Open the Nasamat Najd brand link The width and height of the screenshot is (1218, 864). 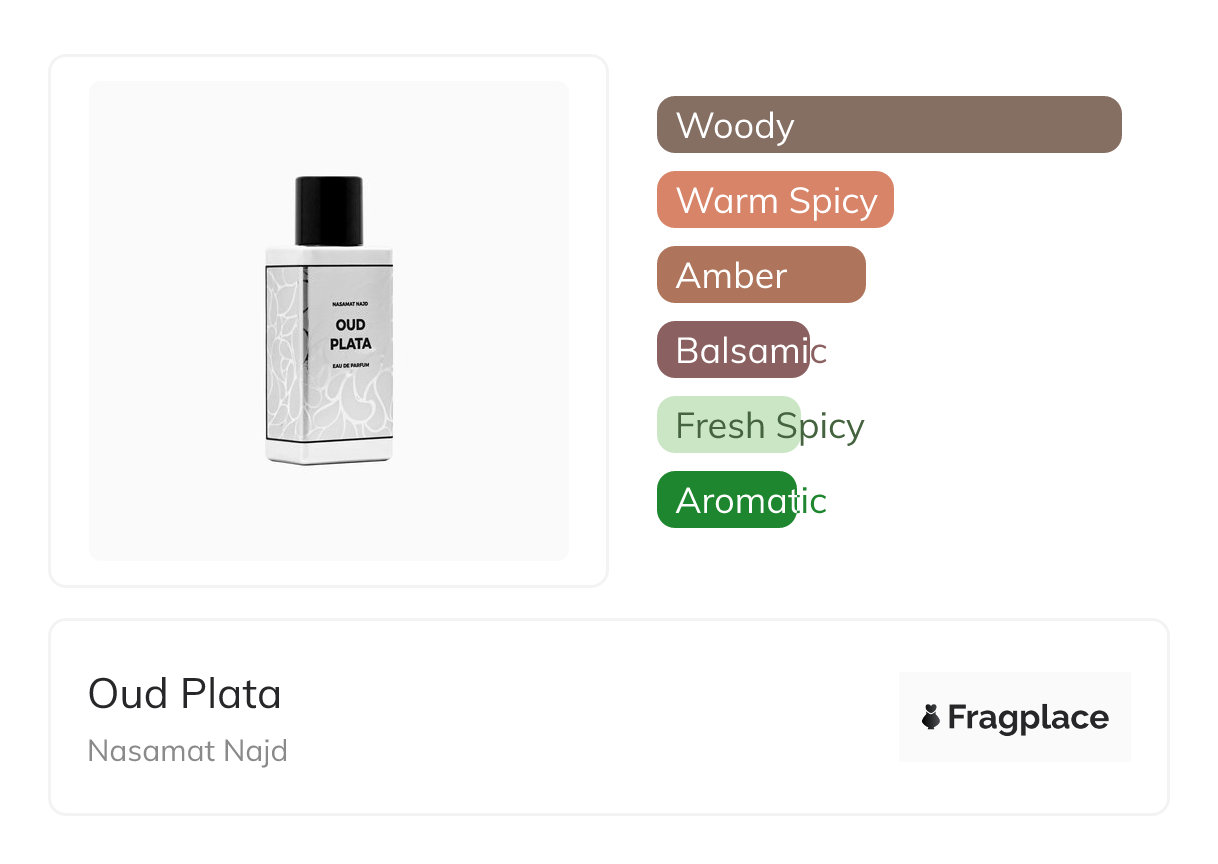(x=188, y=750)
